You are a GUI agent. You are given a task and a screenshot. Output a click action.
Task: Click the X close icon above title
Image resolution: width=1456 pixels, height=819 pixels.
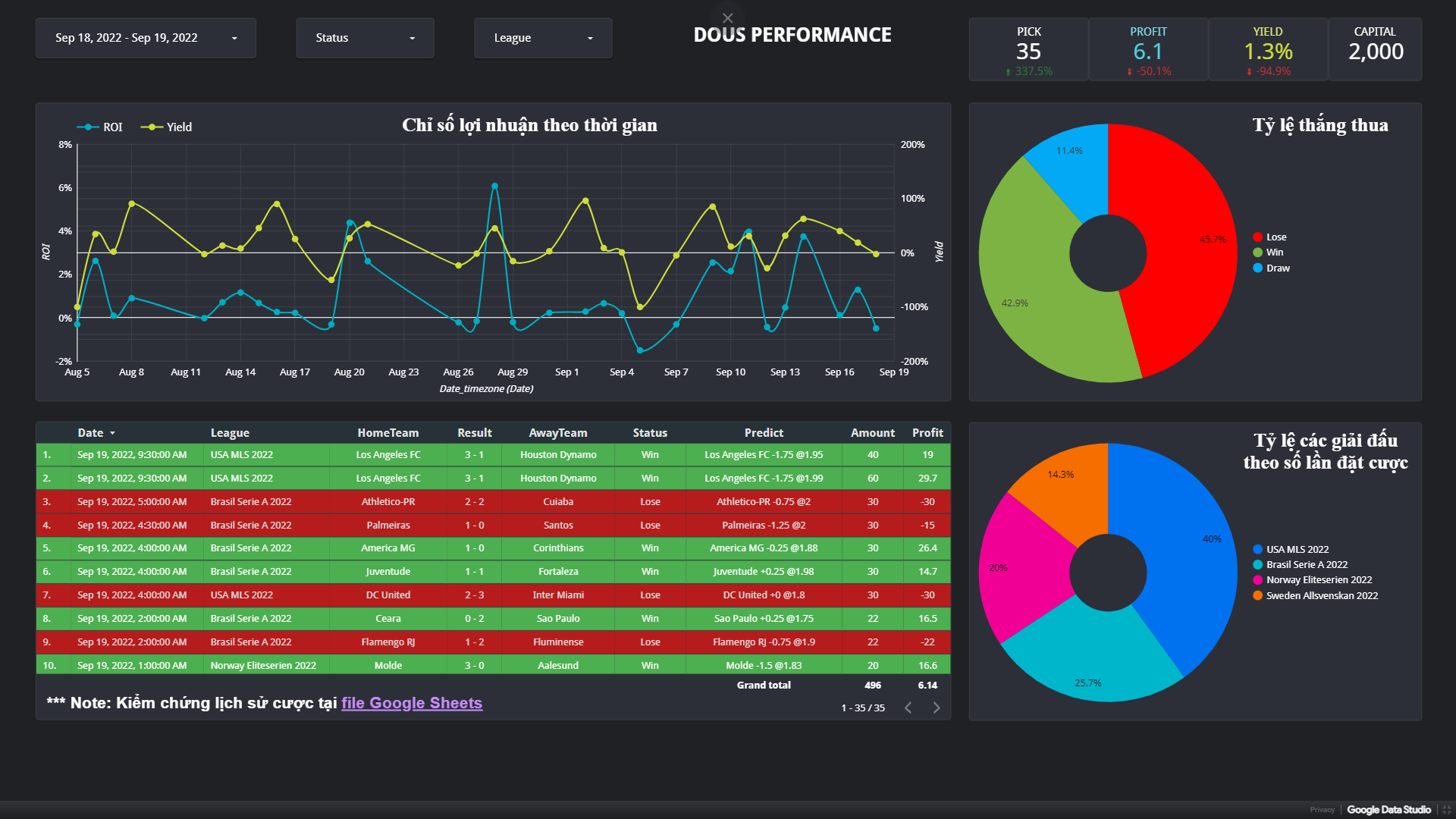pos(727,18)
